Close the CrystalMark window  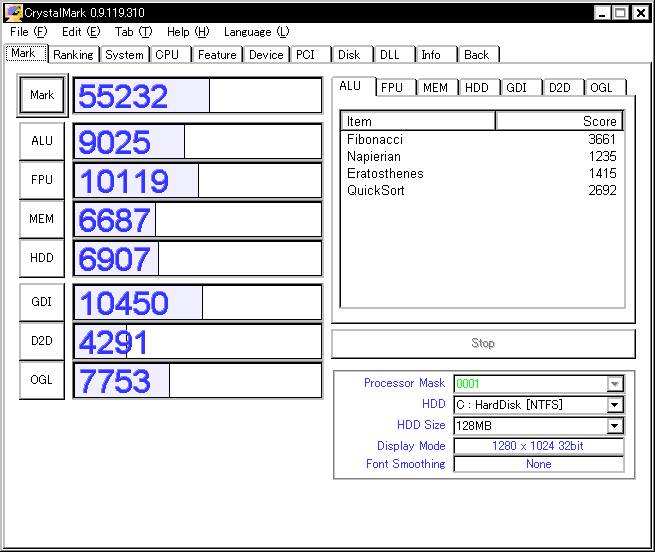tap(640, 13)
